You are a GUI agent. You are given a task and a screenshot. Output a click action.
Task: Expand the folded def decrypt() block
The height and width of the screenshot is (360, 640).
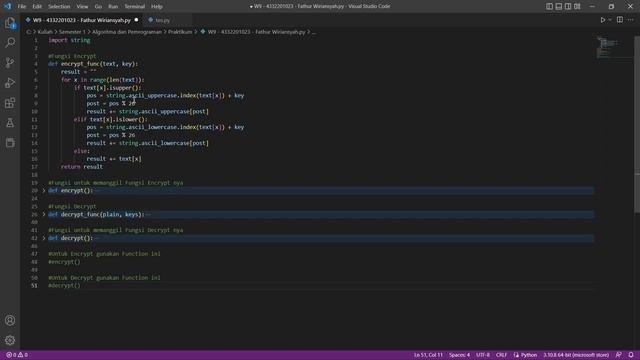click(x=44, y=238)
